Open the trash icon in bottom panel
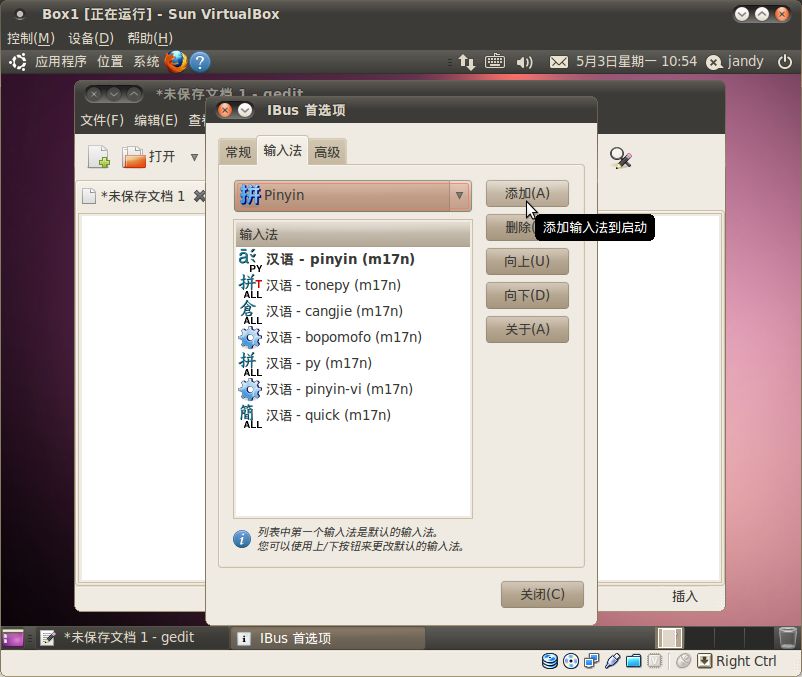 pos(787,638)
